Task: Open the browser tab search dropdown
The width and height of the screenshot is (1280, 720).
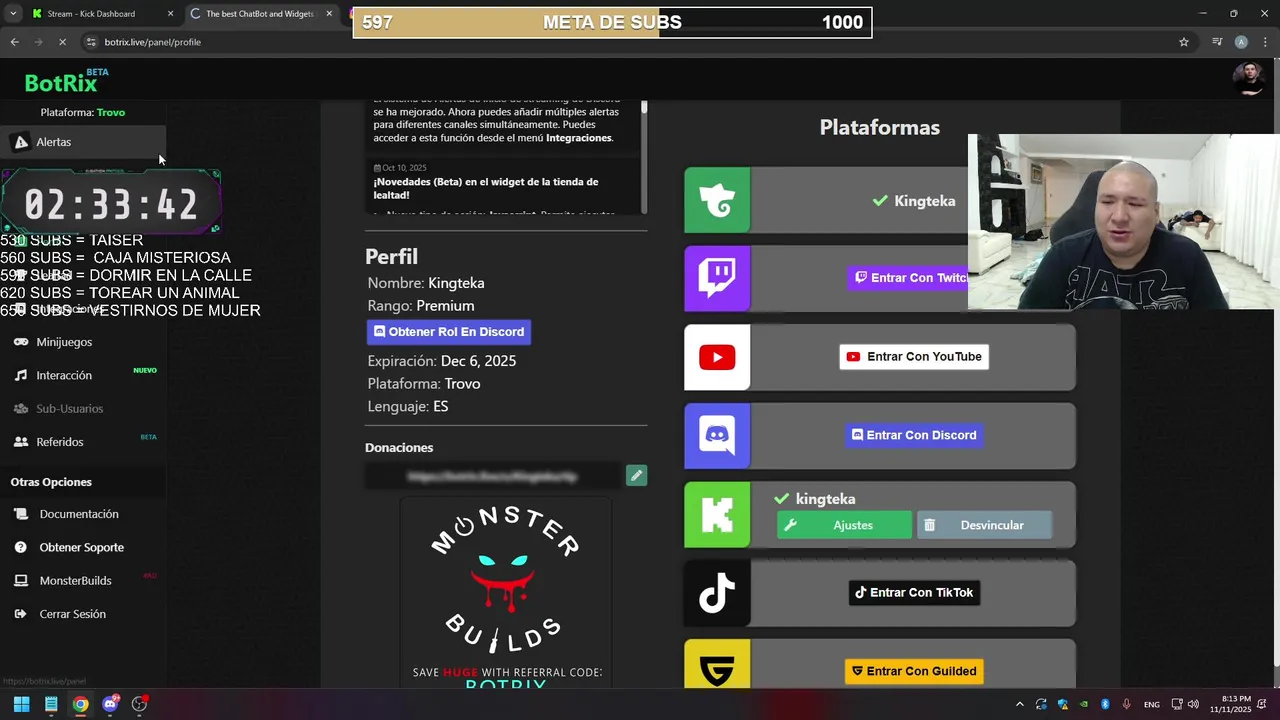Action: (13, 14)
